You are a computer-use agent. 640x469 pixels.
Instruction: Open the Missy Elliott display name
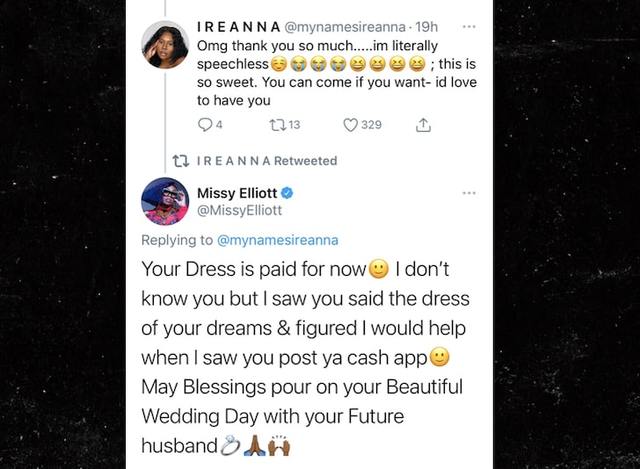tap(236, 192)
